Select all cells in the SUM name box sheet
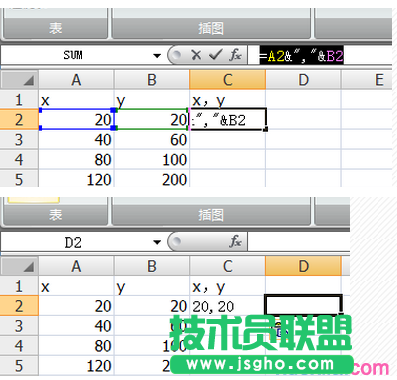 coord(19,80)
